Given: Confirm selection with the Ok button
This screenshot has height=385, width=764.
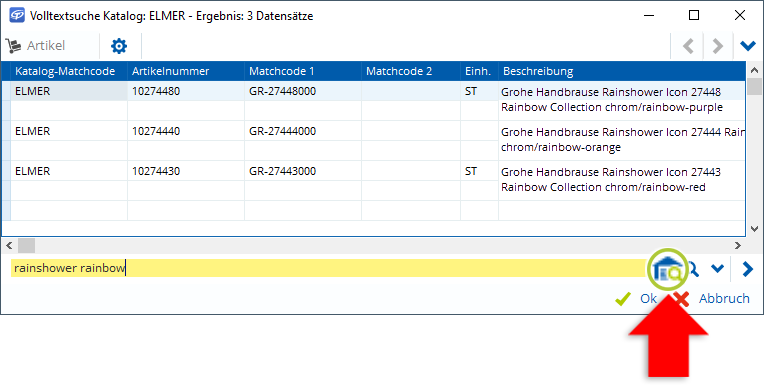Looking at the screenshot, I should pyautogui.click(x=636, y=298).
